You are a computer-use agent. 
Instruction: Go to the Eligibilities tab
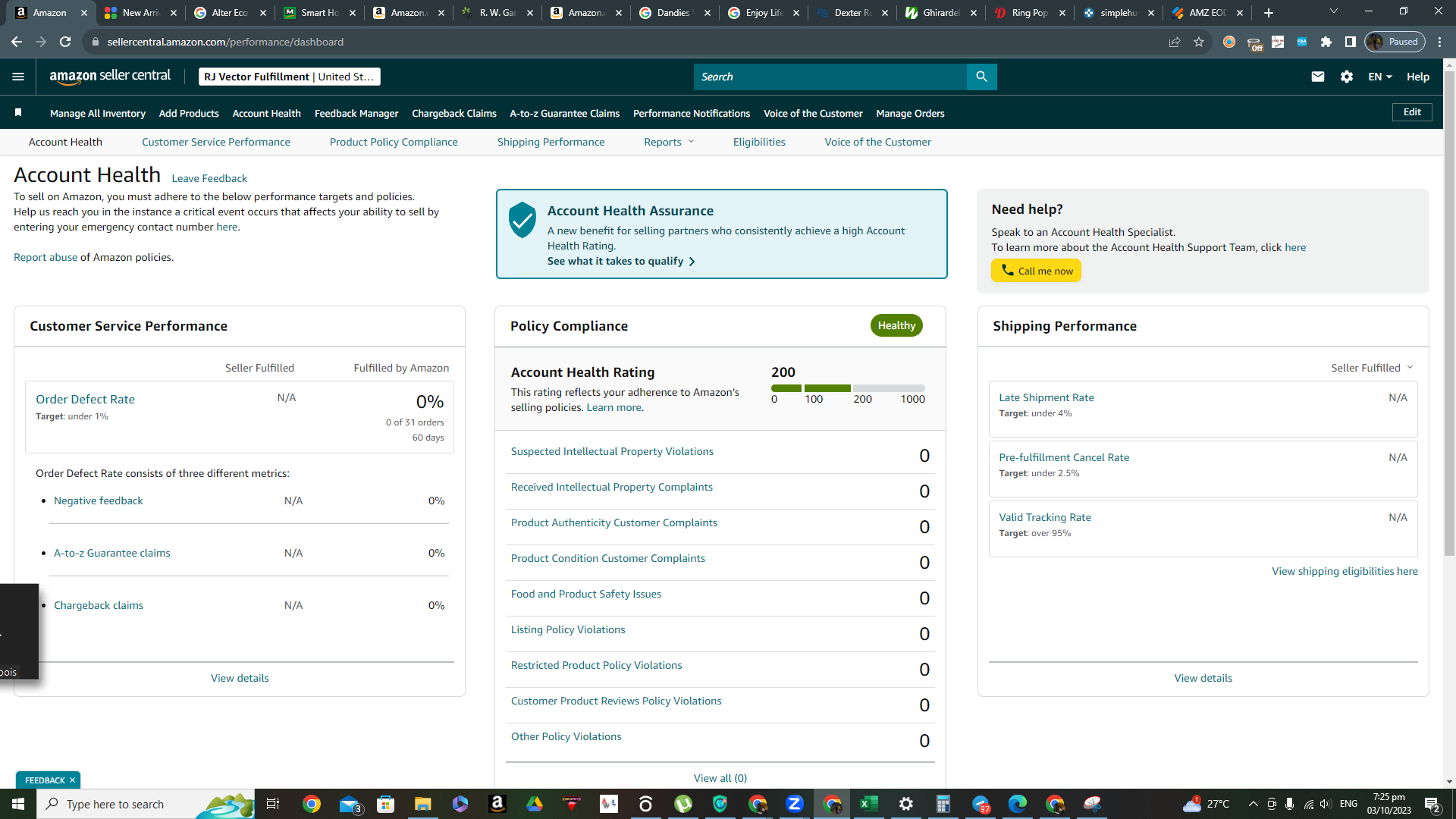(x=759, y=142)
